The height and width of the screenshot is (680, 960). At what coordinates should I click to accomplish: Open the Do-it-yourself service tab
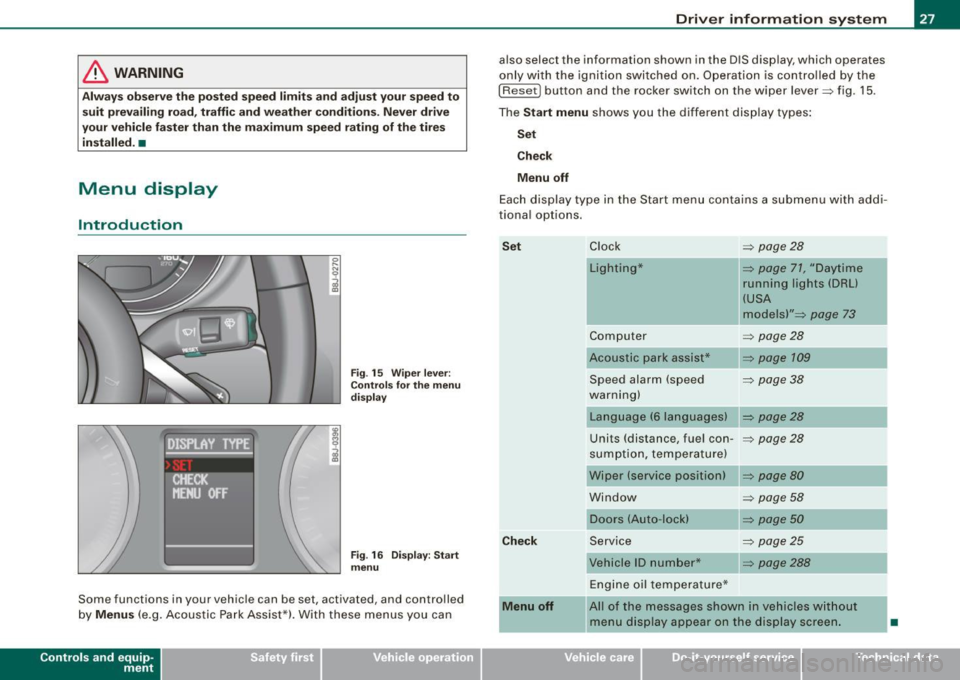(x=721, y=664)
